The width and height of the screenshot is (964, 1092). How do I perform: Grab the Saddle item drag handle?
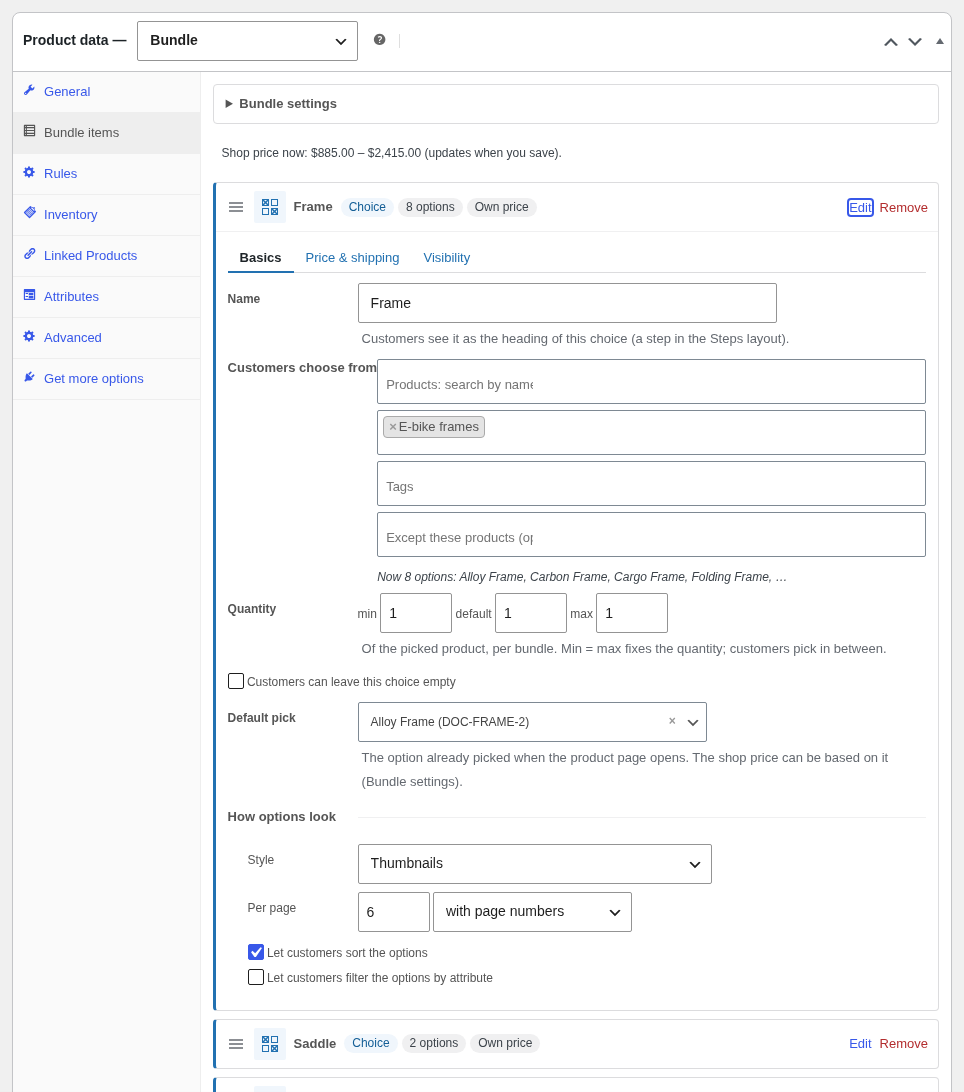point(236,1043)
